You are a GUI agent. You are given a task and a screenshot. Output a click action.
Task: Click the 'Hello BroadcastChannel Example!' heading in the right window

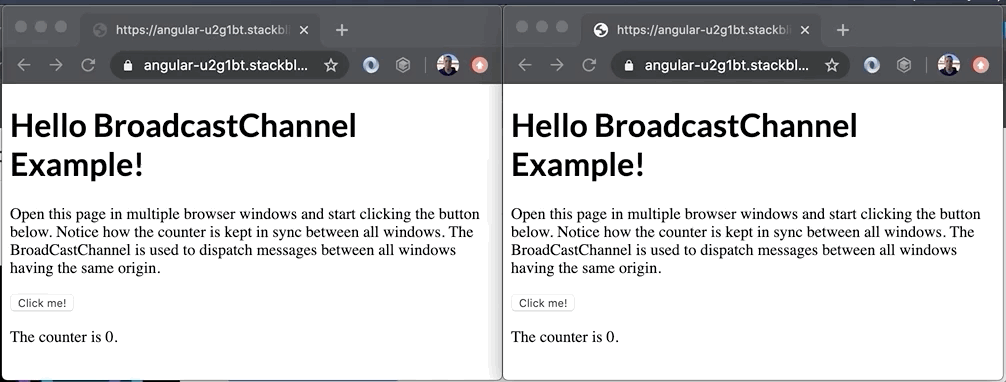tap(685, 146)
